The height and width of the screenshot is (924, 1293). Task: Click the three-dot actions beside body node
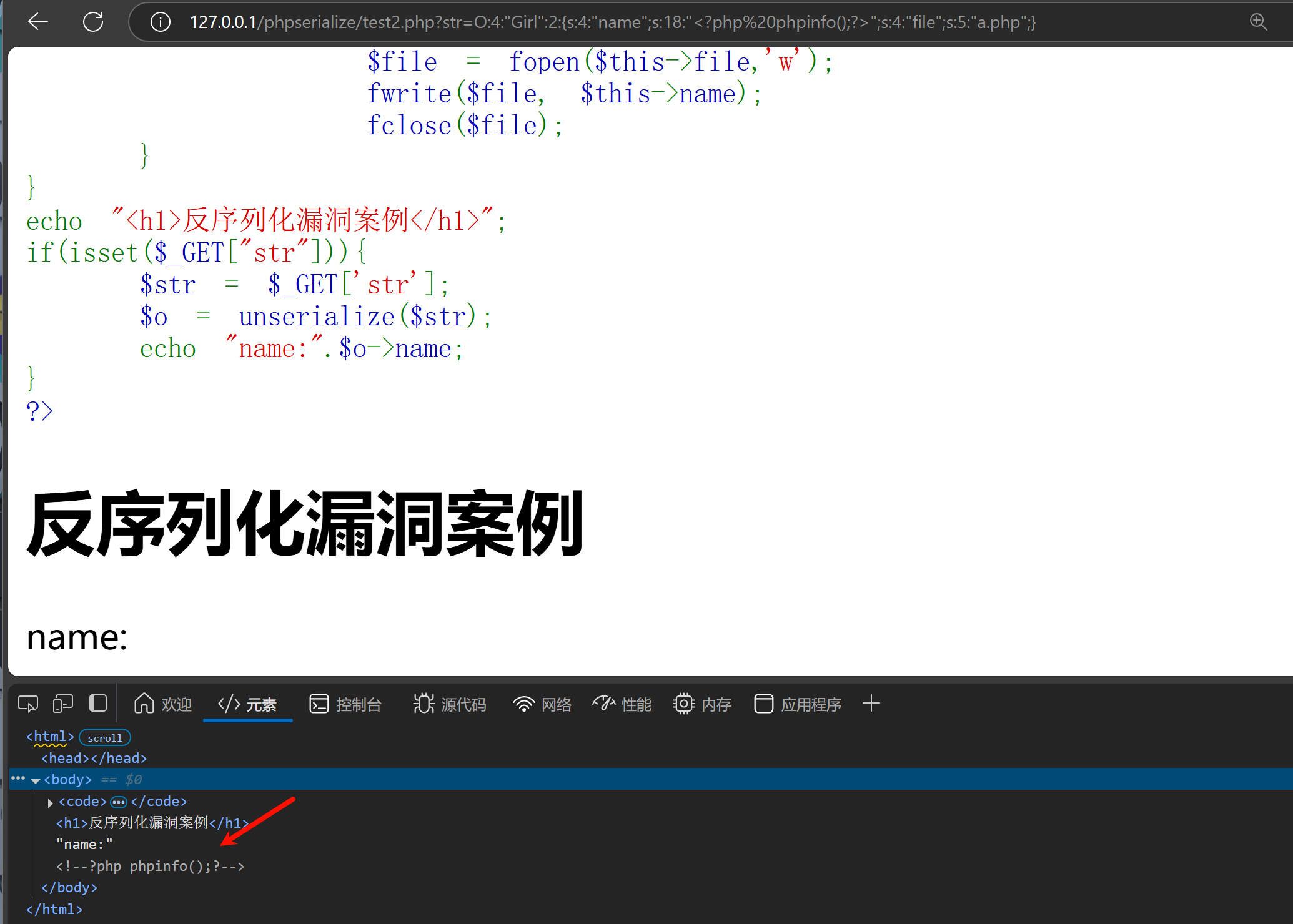tap(18, 779)
